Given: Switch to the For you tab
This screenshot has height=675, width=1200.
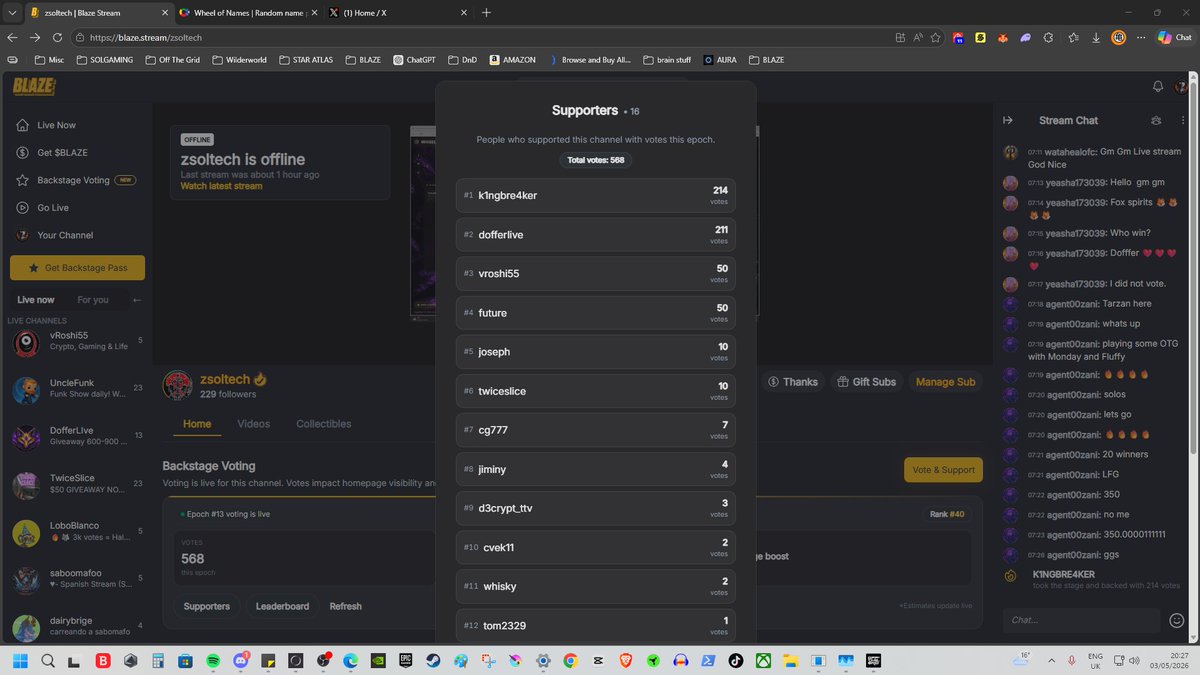Looking at the screenshot, I should pos(93,300).
